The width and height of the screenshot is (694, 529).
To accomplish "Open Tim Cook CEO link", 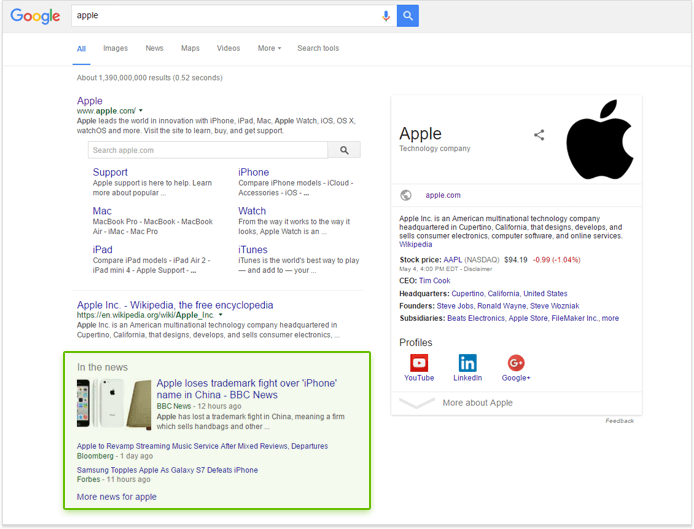I will pyautogui.click(x=435, y=281).
